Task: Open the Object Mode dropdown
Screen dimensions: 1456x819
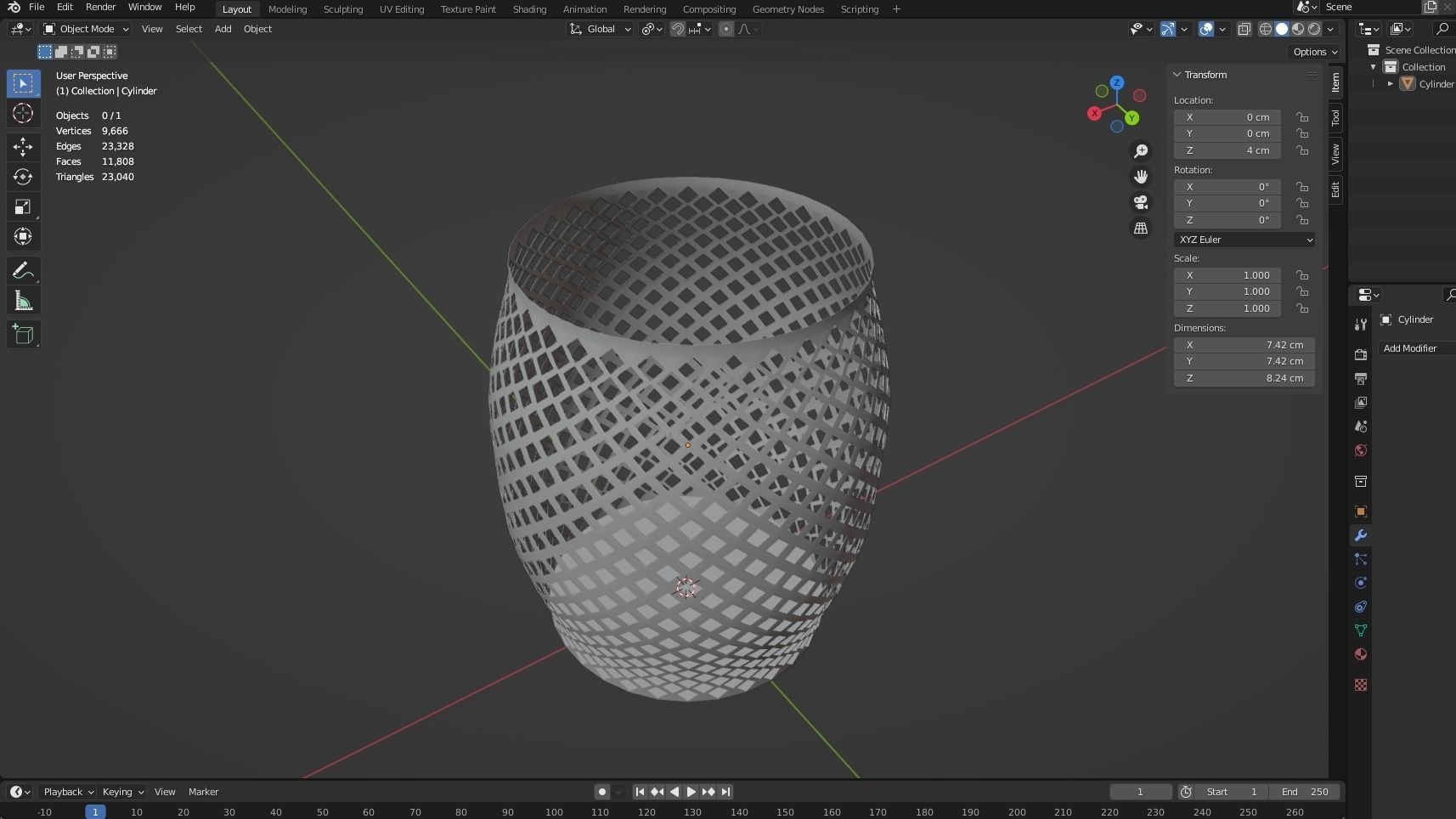Action: pyautogui.click(x=86, y=29)
